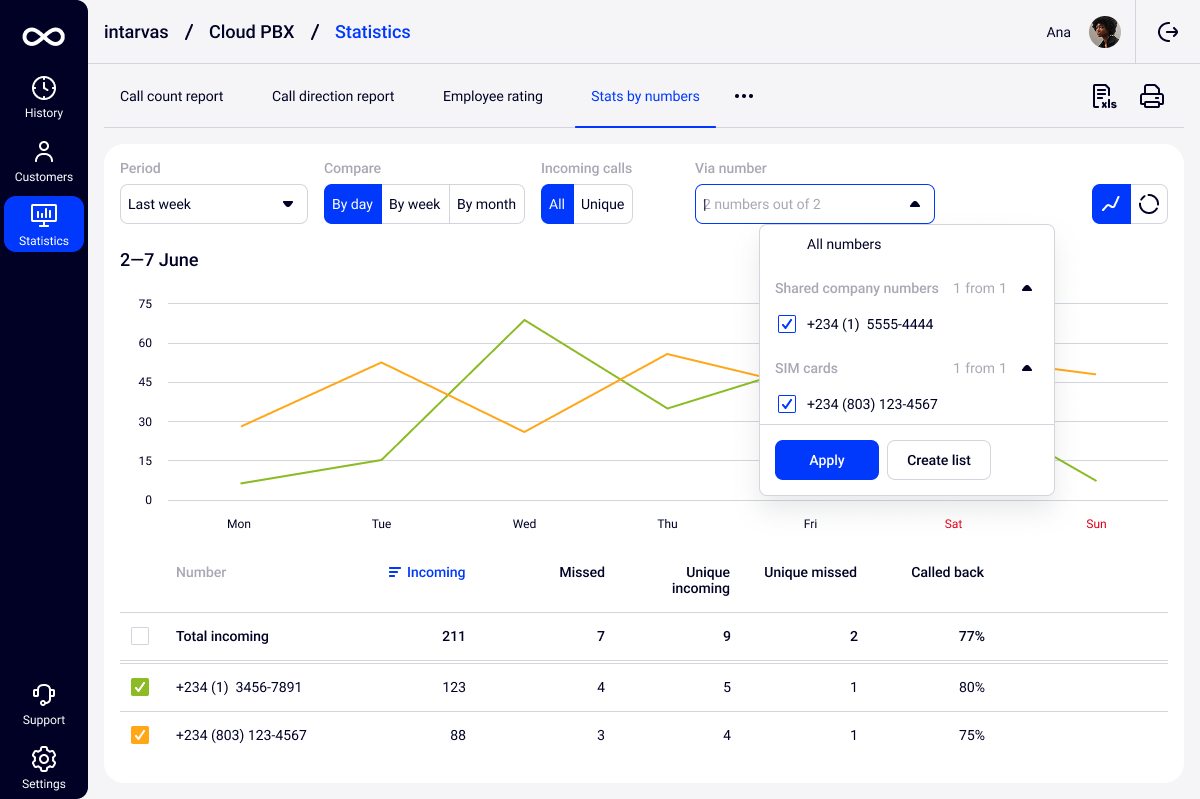This screenshot has height=799, width=1200.
Task: Go to Customers section
Action: click(44, 161)
